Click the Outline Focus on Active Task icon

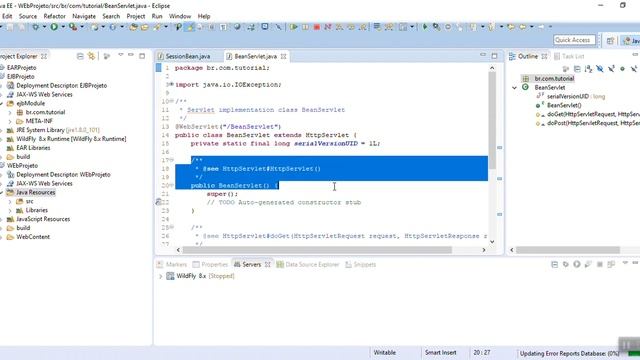tap(566, 69)
